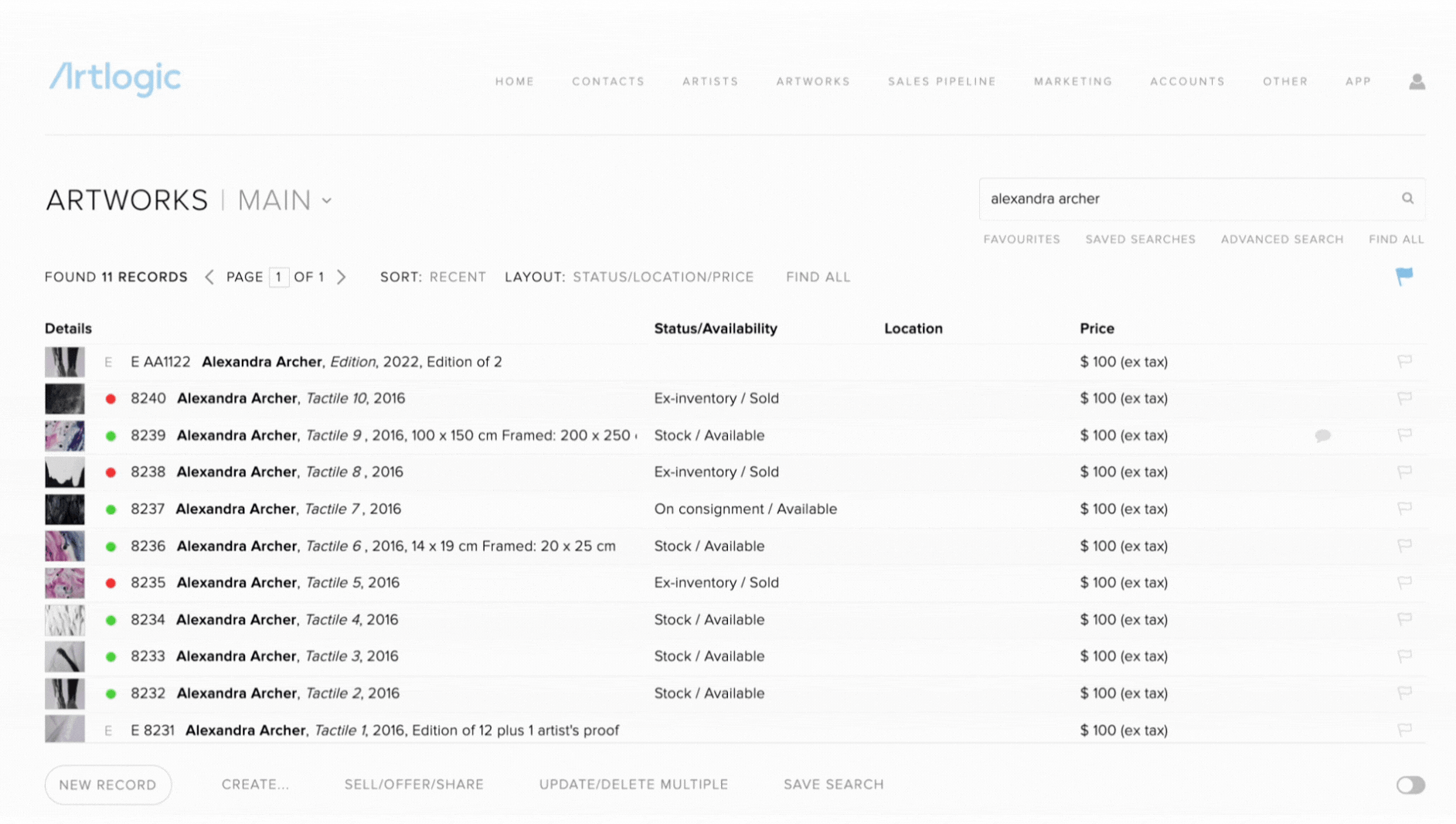1456x824 pixels.
Task: Flag the Tactile 2 record
Action: [x=1404, y=693]
